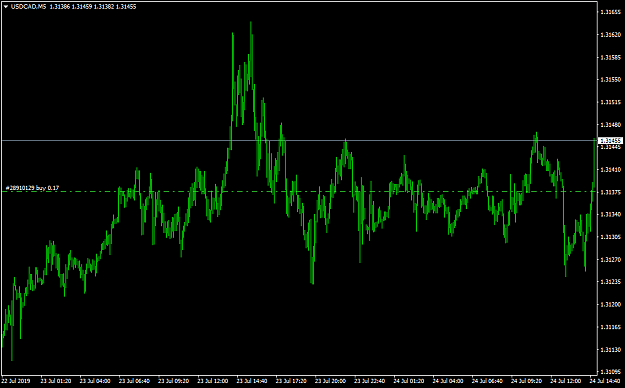Viewport: 625px width, 388px height.
Task: Click the 24 Jul 04:00 time axis label
Action: (448, 381)
